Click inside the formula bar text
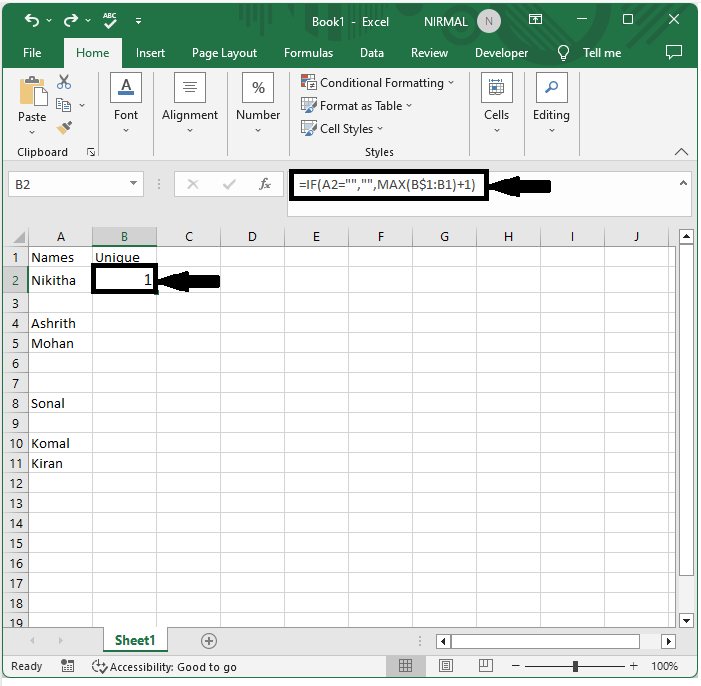701x686 pixels. [x=387, y=184]
